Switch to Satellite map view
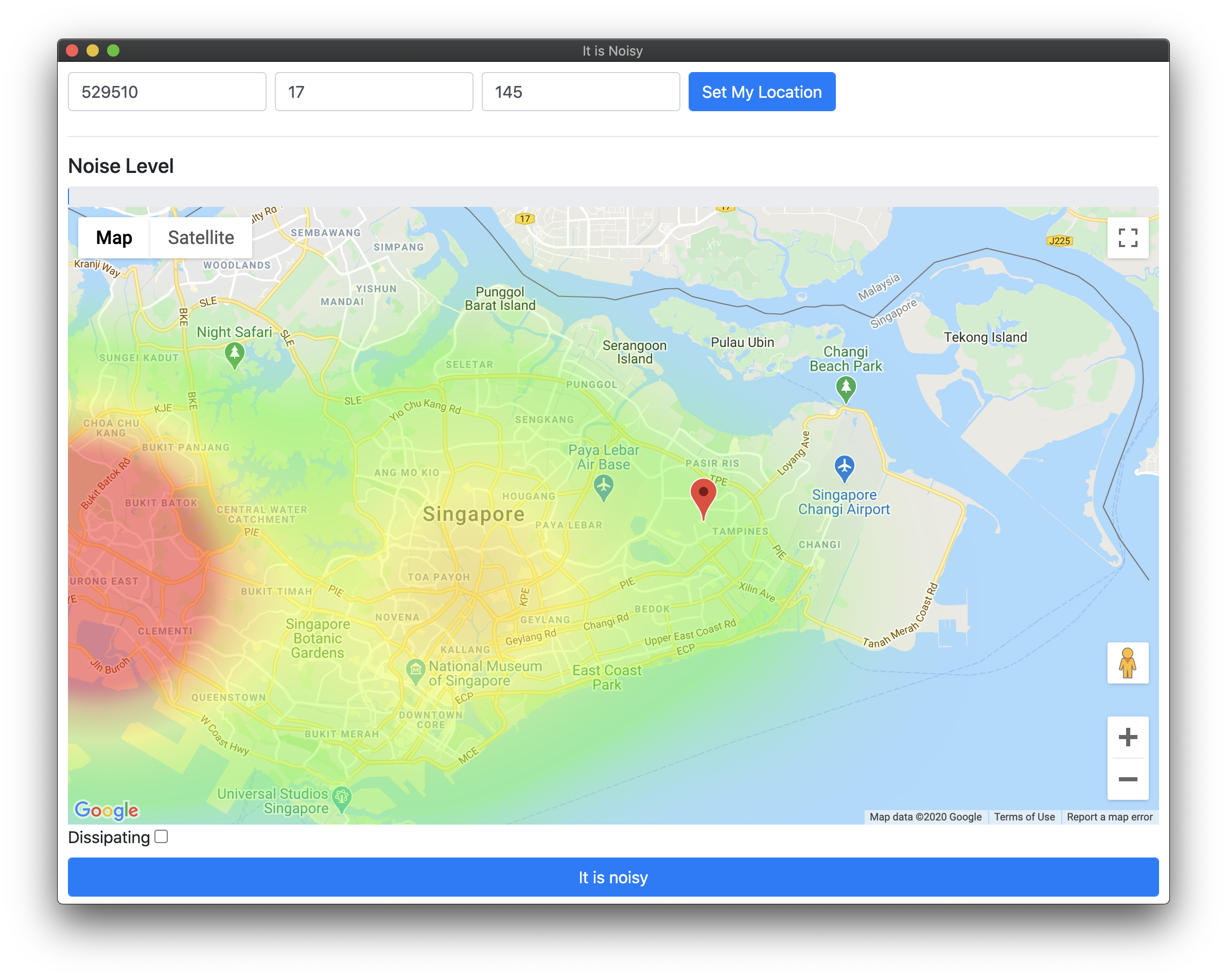This screenshot has width=1227, height=980. [201, 237]
